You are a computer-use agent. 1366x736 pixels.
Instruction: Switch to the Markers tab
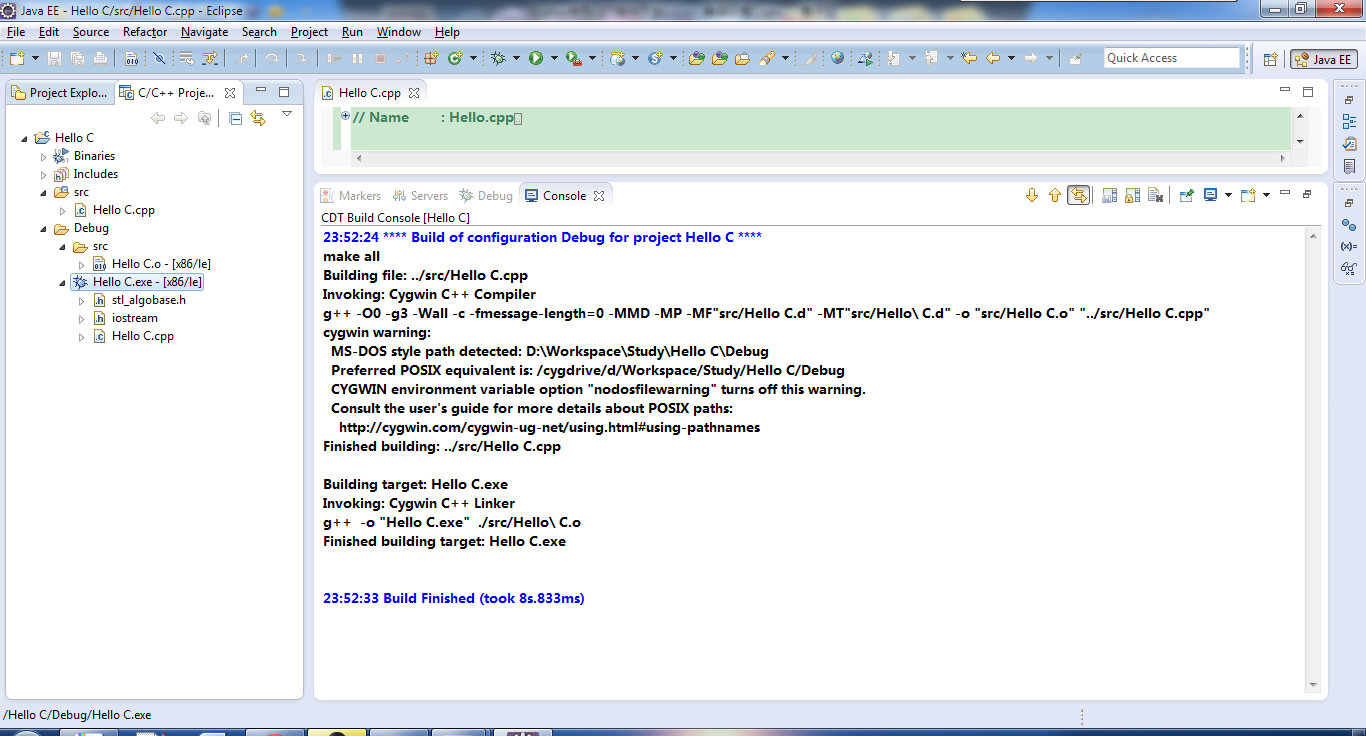pyautogui.click(x=351, y=196)
